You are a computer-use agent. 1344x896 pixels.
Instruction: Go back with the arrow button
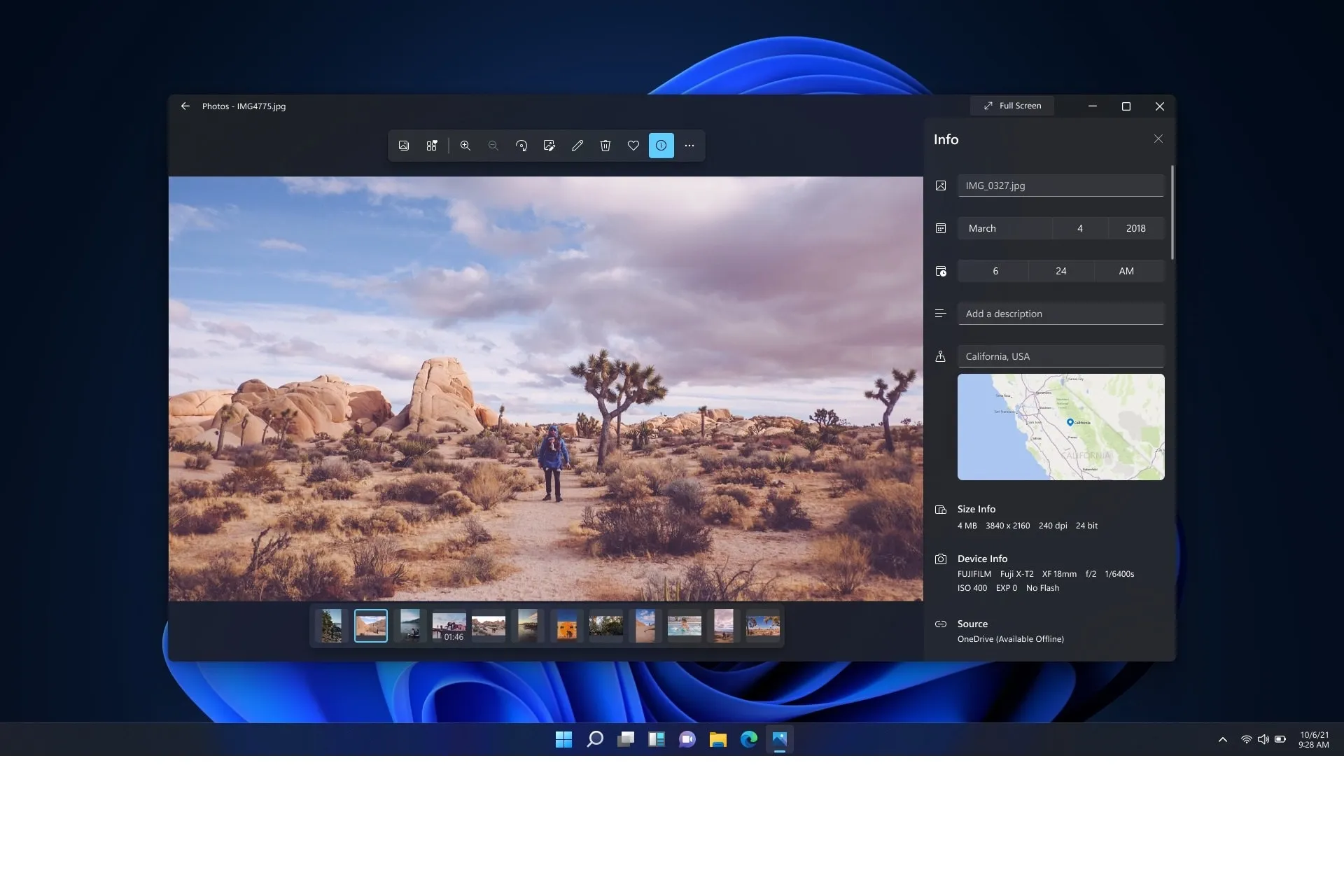click(x=185, y=106)
